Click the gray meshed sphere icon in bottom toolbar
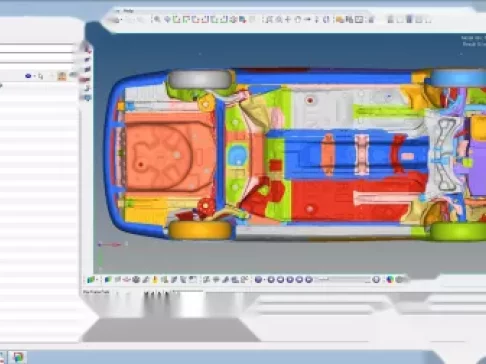486x364 pixels. point(136,280)
